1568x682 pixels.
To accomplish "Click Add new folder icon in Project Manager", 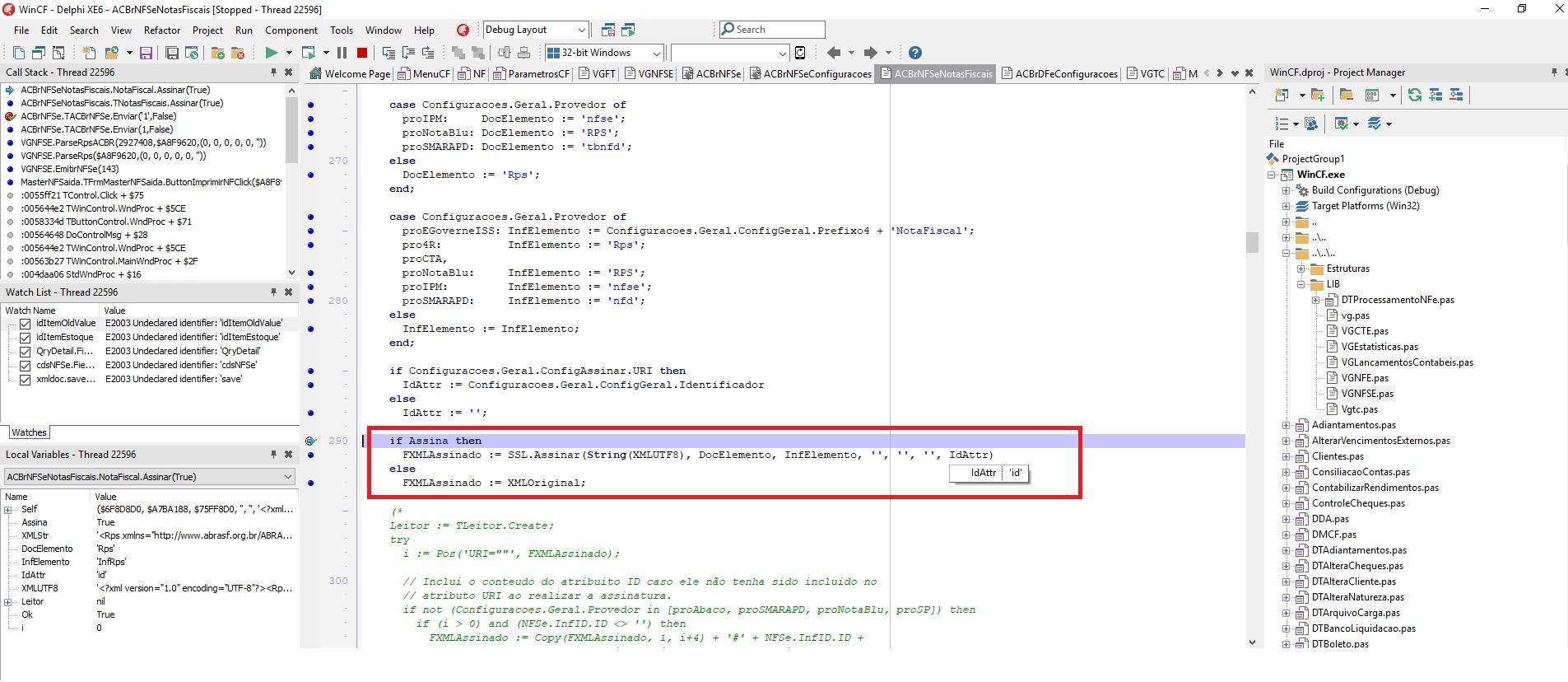I will tap(1318, 95).
